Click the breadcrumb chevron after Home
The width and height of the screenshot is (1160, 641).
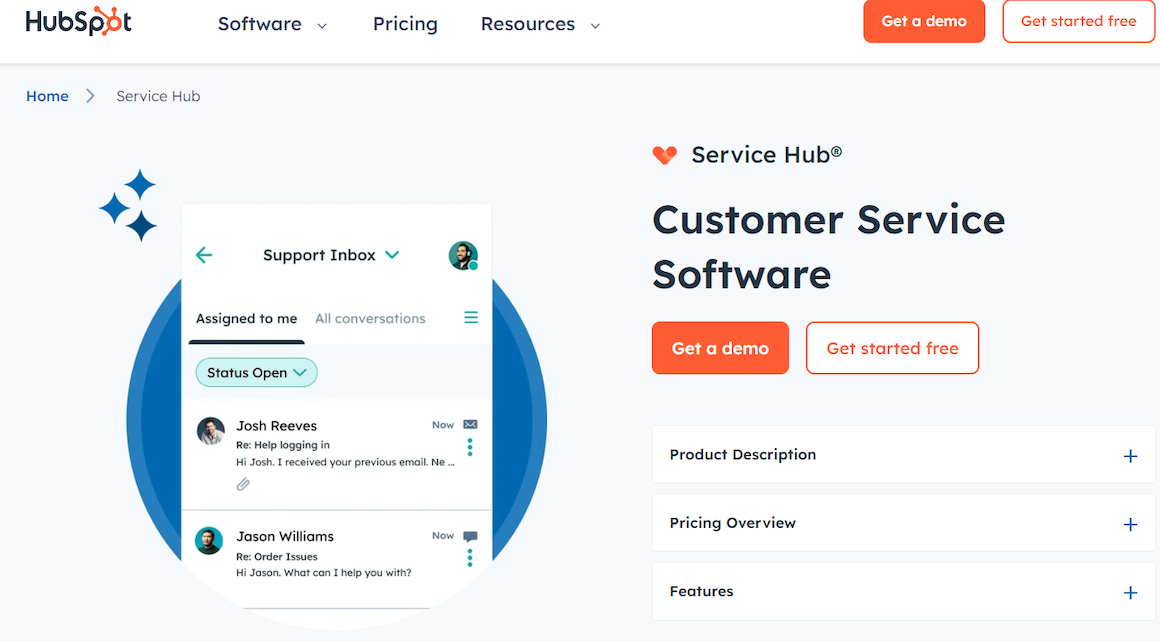[x=89, y=95]
